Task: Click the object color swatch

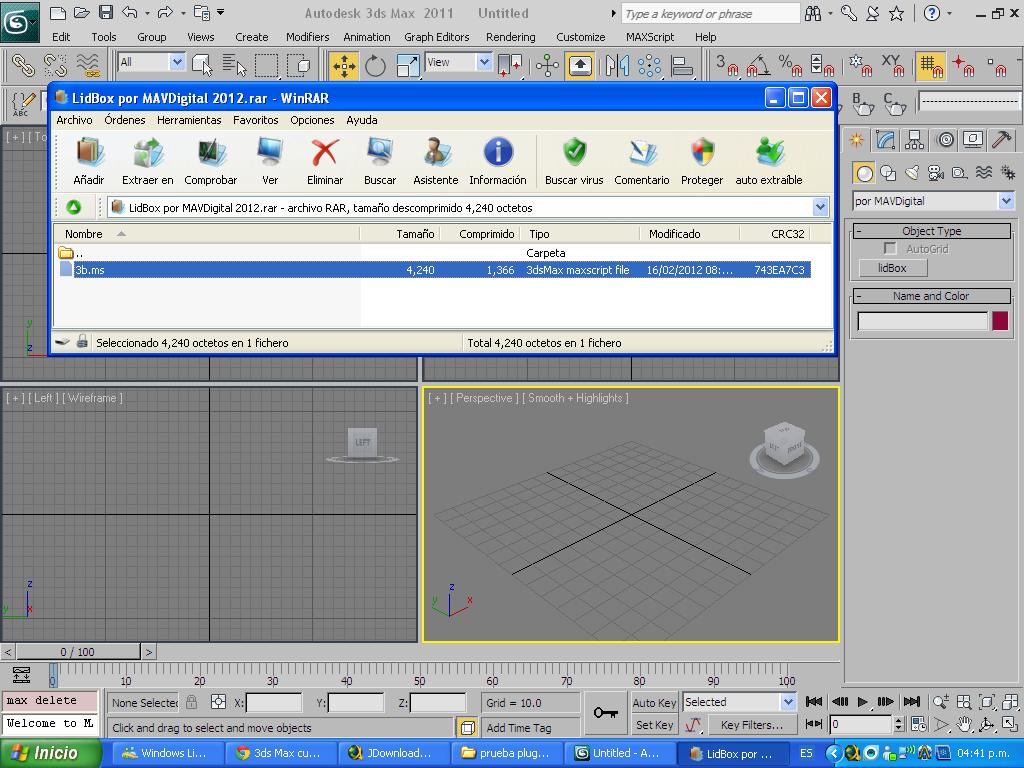Action: (1000, 321)
